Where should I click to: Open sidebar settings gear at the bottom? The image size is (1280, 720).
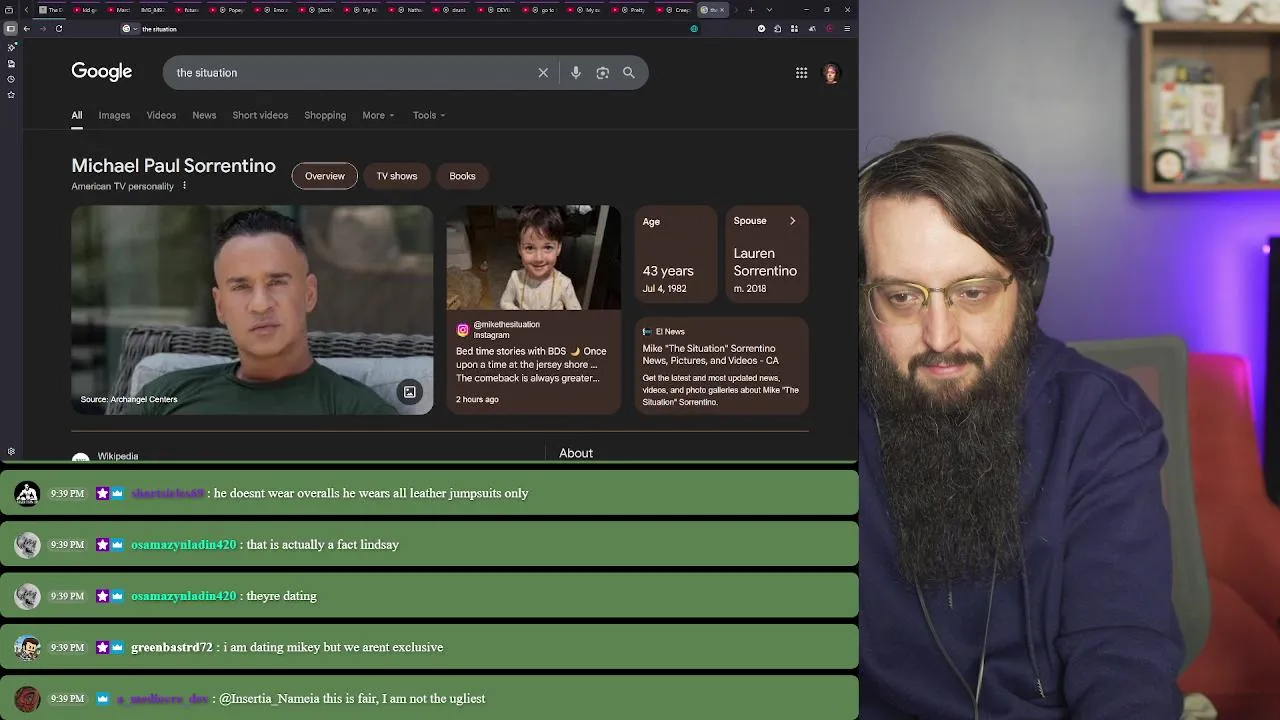[11, 451]
